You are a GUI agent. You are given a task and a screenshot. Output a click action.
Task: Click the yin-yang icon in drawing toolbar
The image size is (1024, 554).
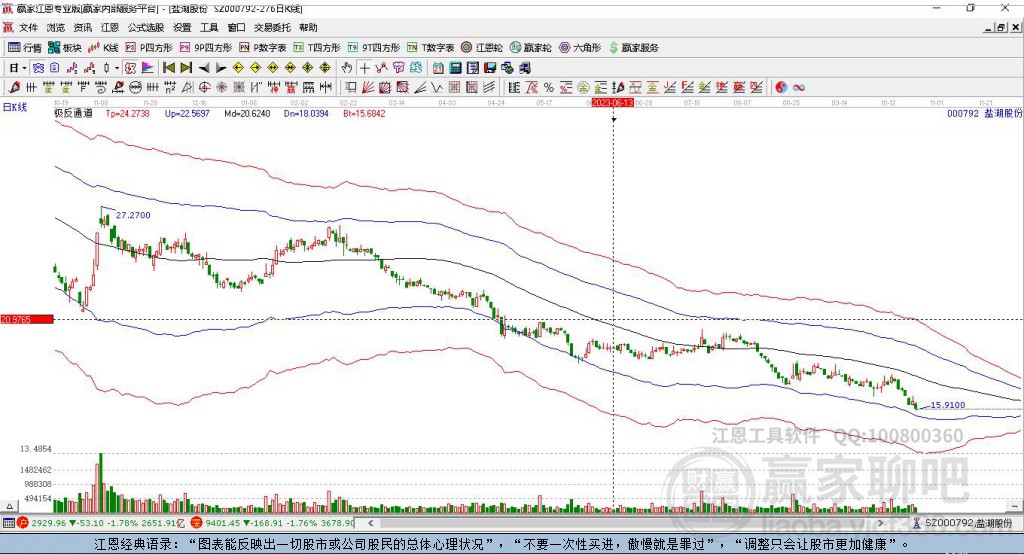click(x=781, y=87)
